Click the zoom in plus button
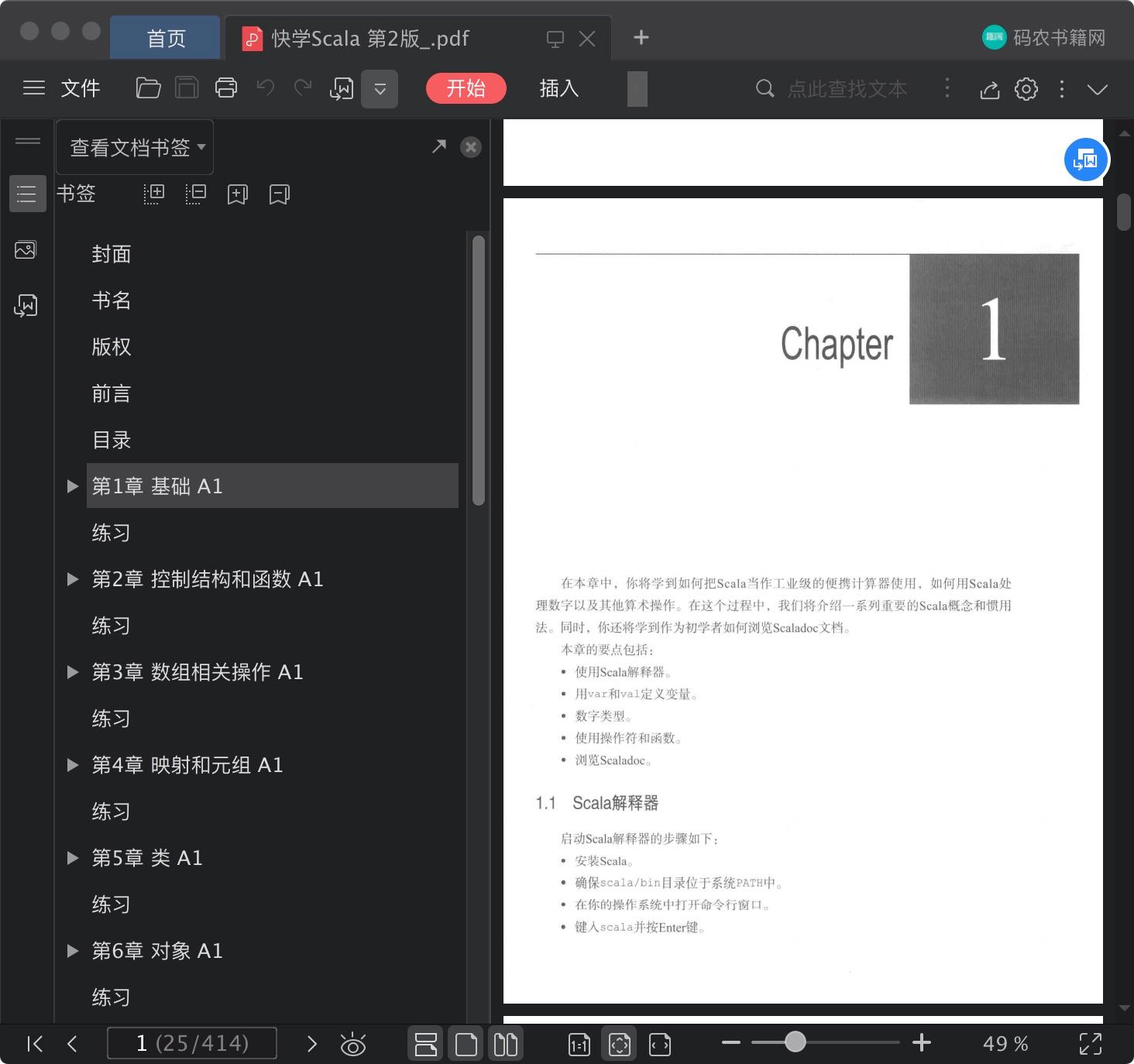 pos(922,1043)
